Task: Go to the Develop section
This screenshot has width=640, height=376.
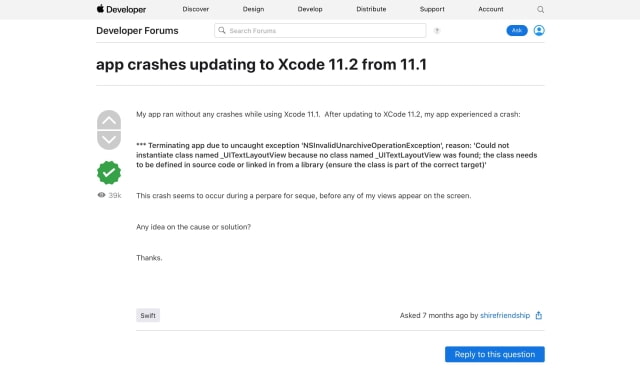Action: [x=310, y=9]
